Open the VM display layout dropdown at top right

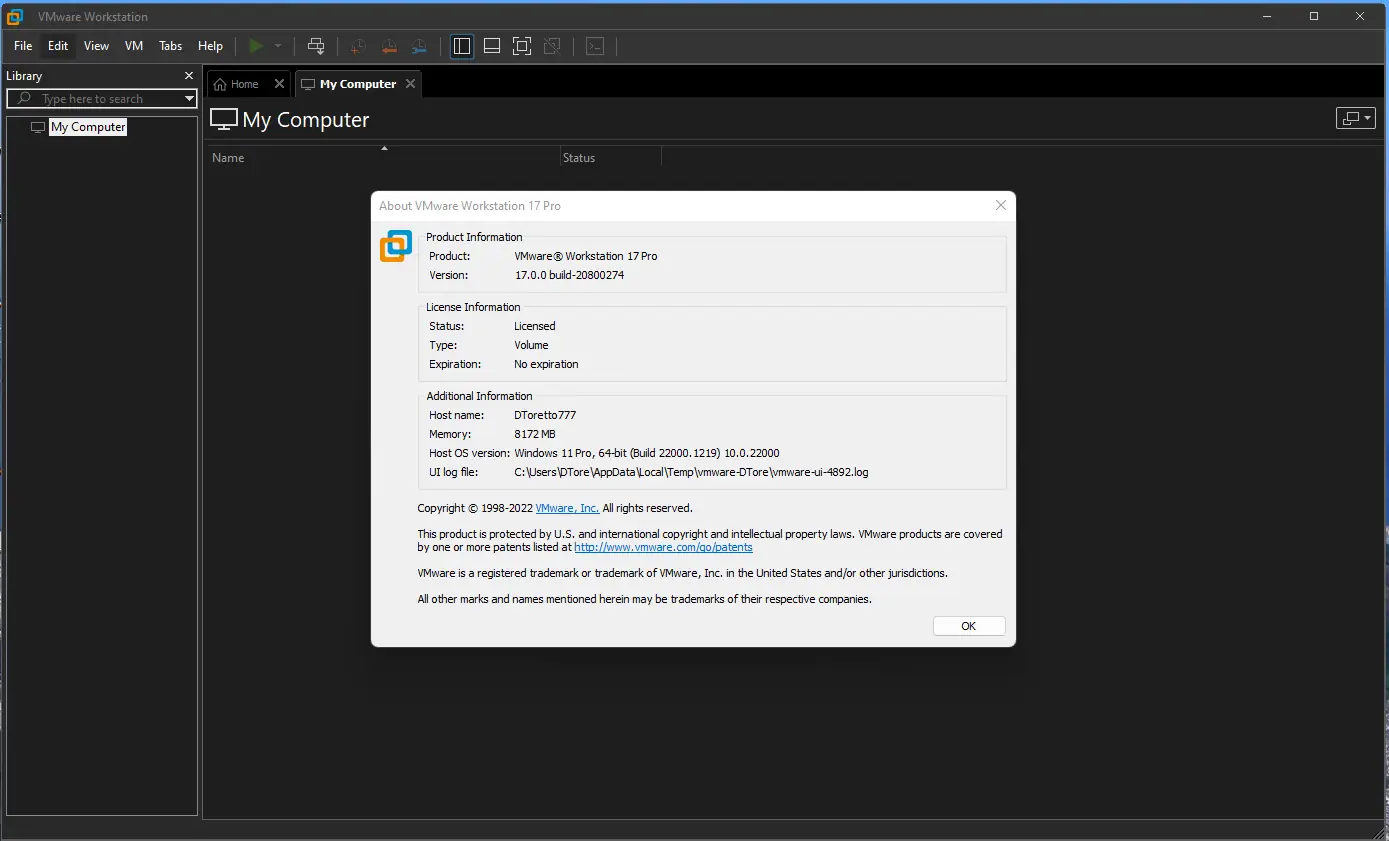pos(1355,118)
